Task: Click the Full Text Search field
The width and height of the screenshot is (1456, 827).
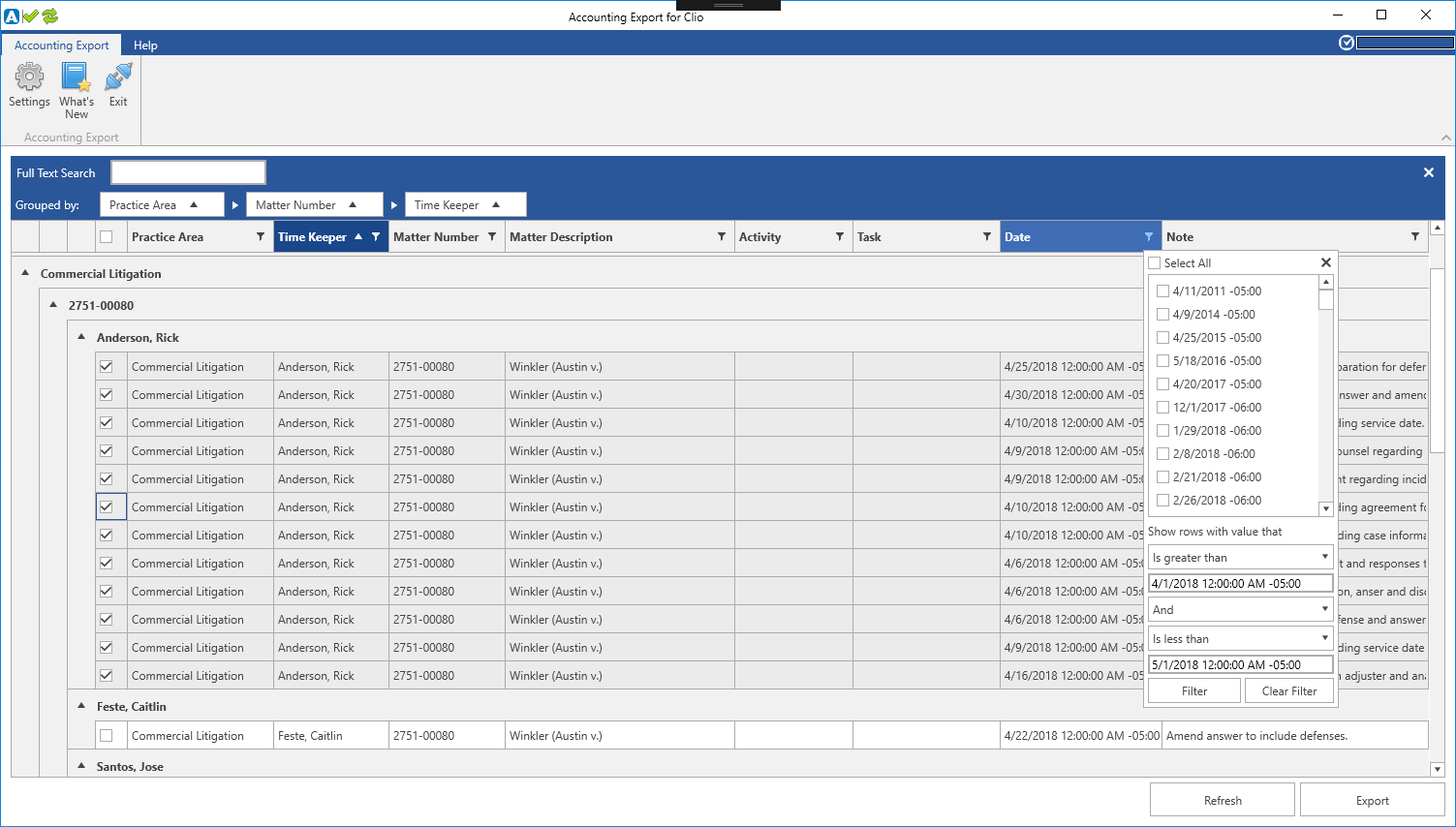Action: pyautogui.click(x=189, y=173)
